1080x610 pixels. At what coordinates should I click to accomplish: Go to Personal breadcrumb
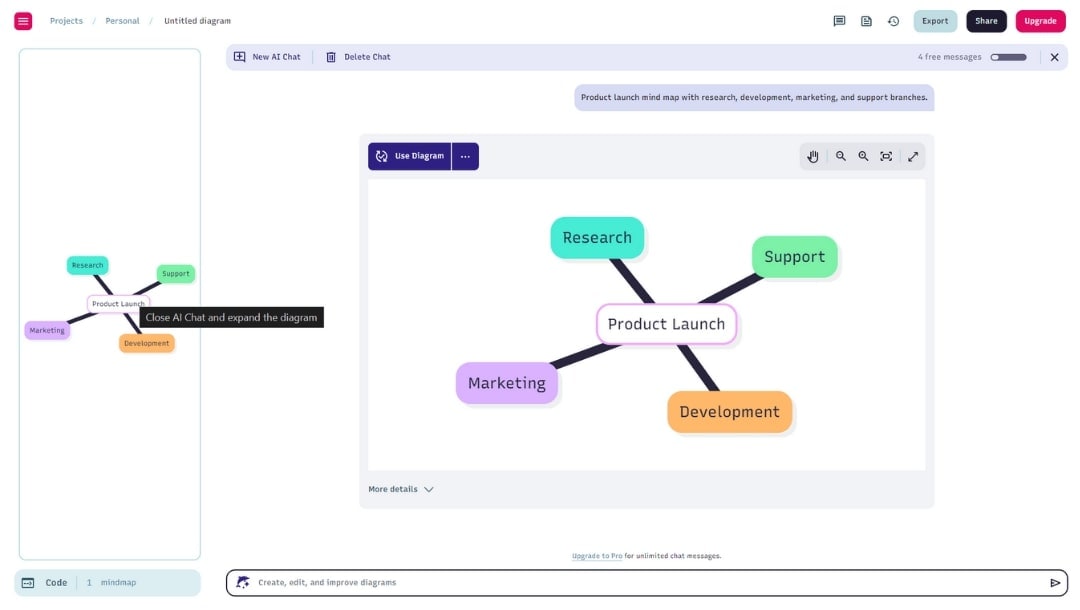(122, 21)
